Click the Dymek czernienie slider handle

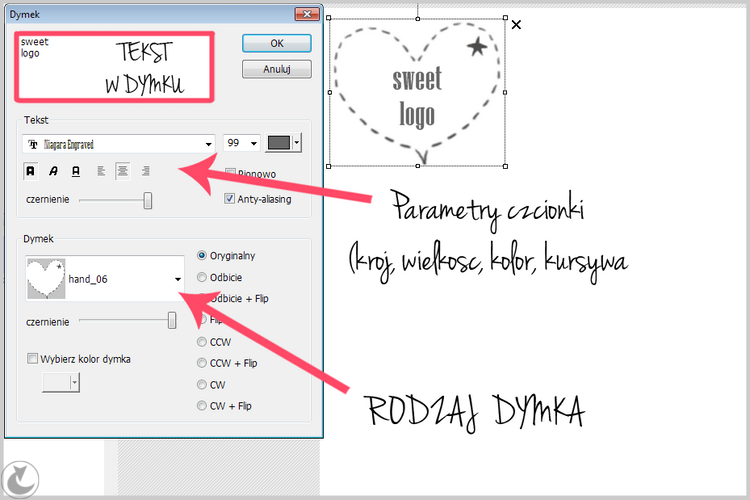pyautogui.click(x=172, y=320)
